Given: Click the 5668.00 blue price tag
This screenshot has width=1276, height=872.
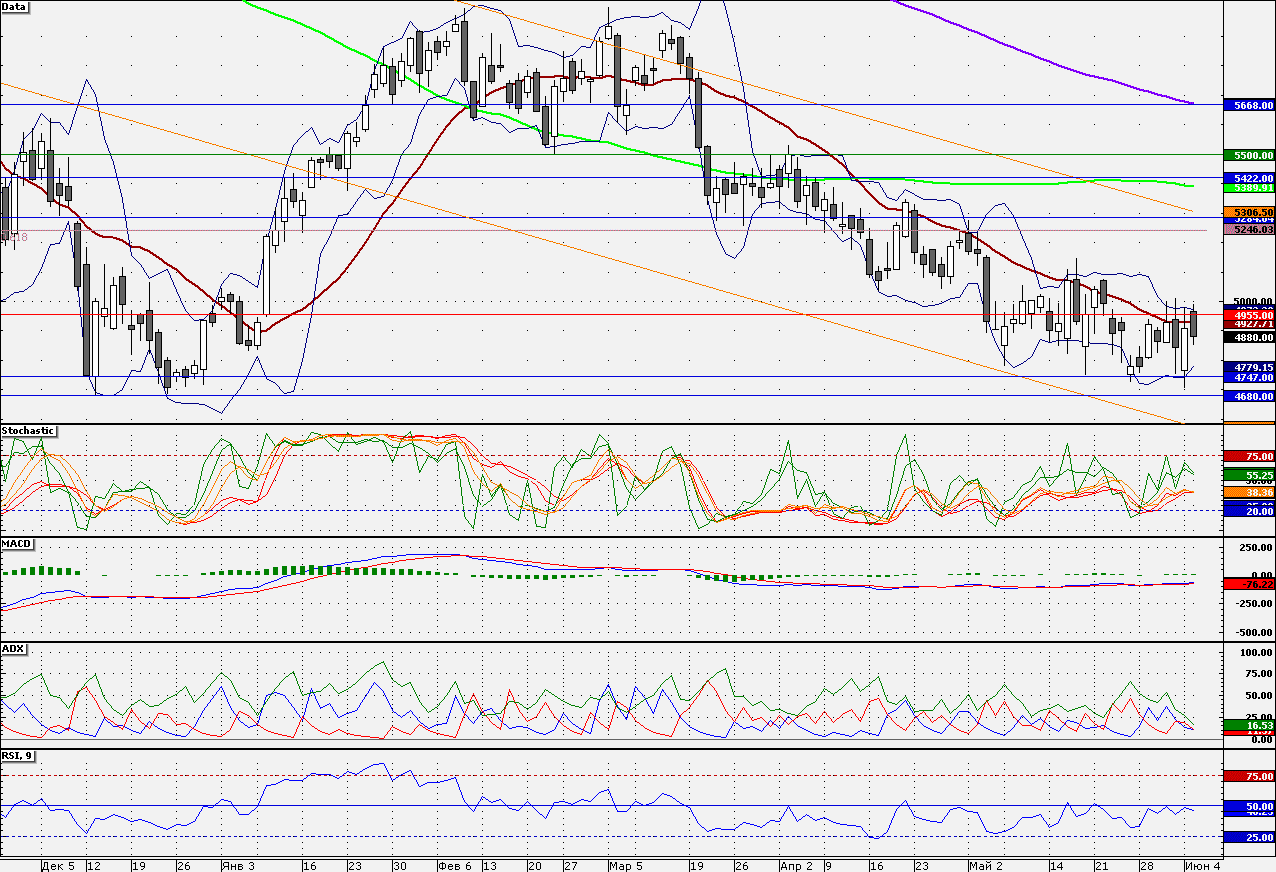Looking at the screenshot, I should [1249, 104].
